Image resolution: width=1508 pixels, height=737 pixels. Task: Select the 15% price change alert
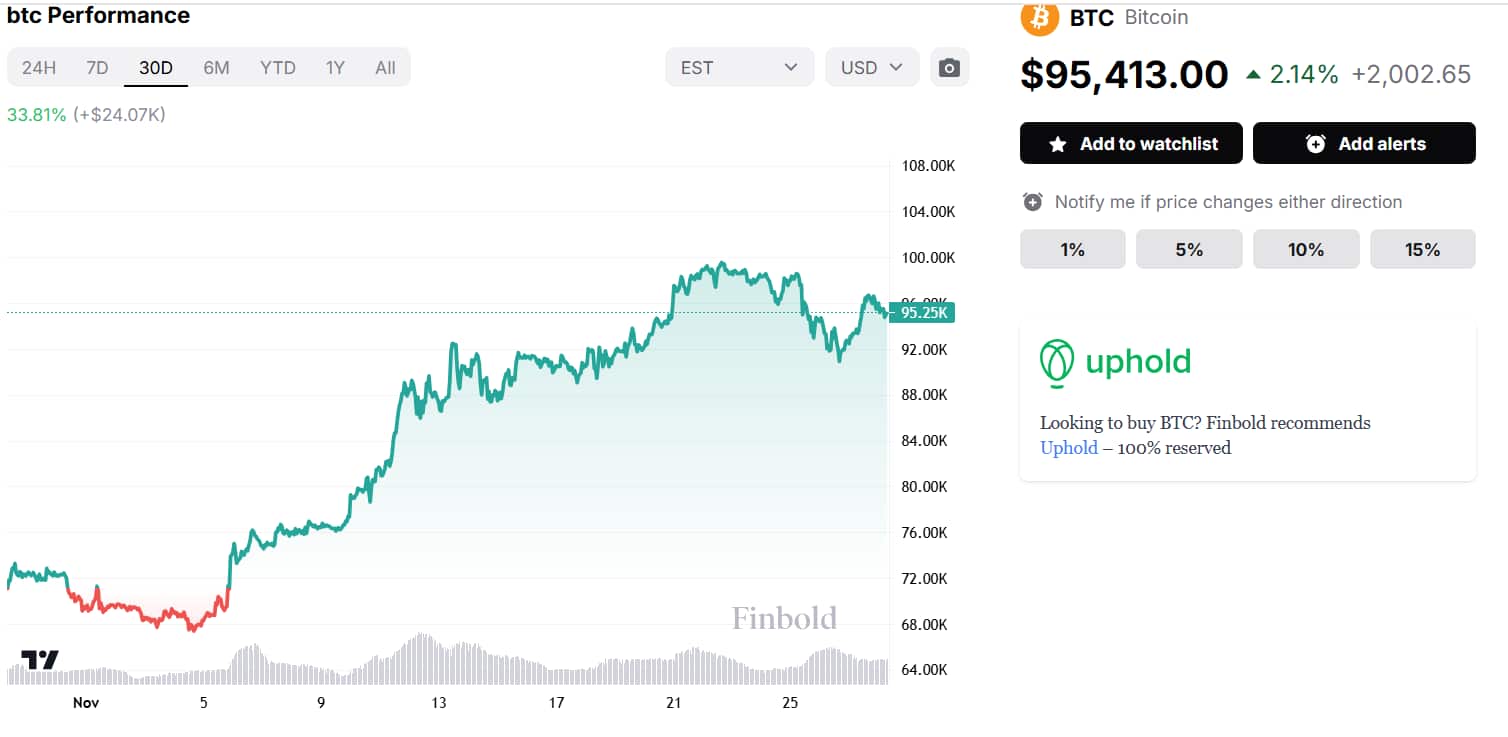pos(1422,249)
